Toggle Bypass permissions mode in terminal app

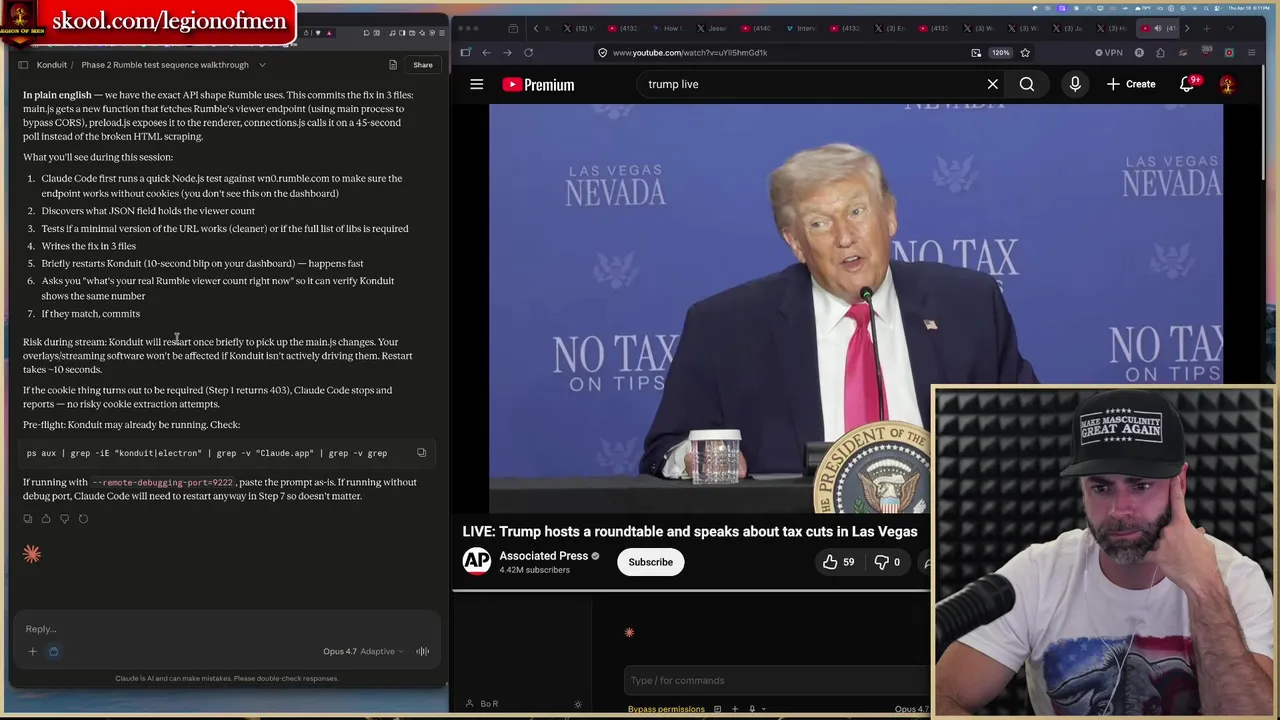tap(666, 709)
